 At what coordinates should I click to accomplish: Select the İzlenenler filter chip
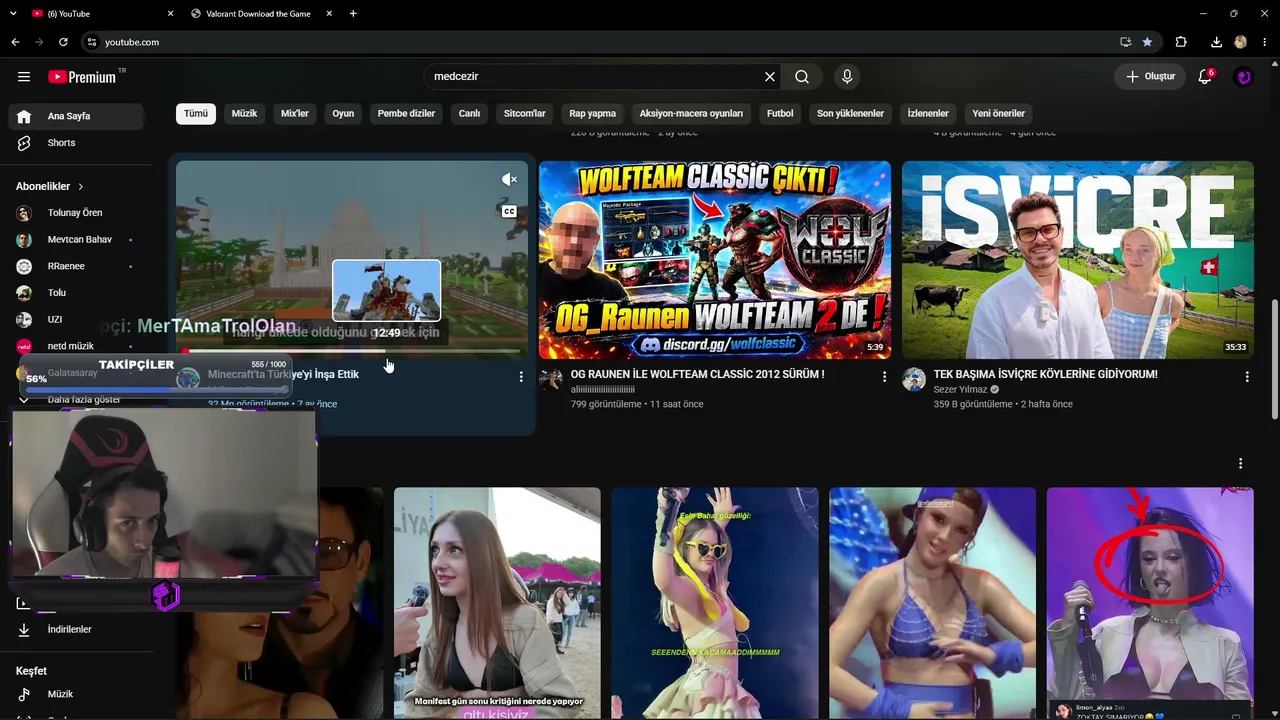pyautogui.click(x=928, y=113)
